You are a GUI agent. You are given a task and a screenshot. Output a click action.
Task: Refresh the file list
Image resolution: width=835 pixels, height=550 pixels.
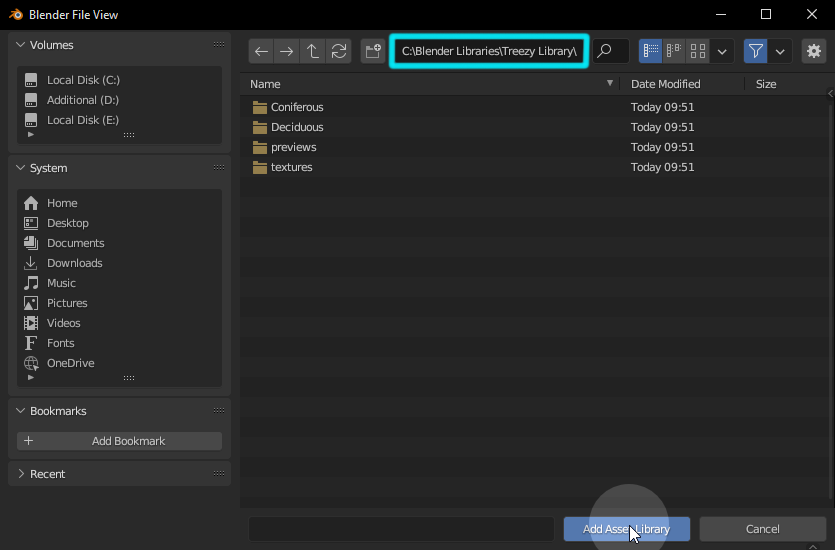pyautogui.click(x=339, y=51)
